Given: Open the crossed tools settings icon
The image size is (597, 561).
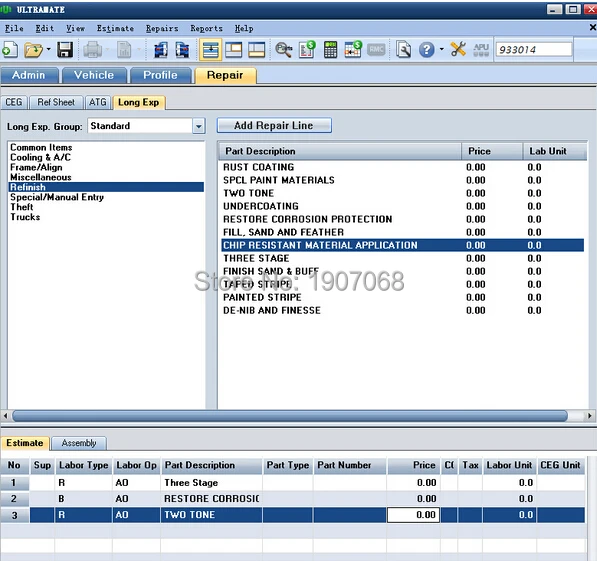Looking at the screenshot, I should coord(458,50).
